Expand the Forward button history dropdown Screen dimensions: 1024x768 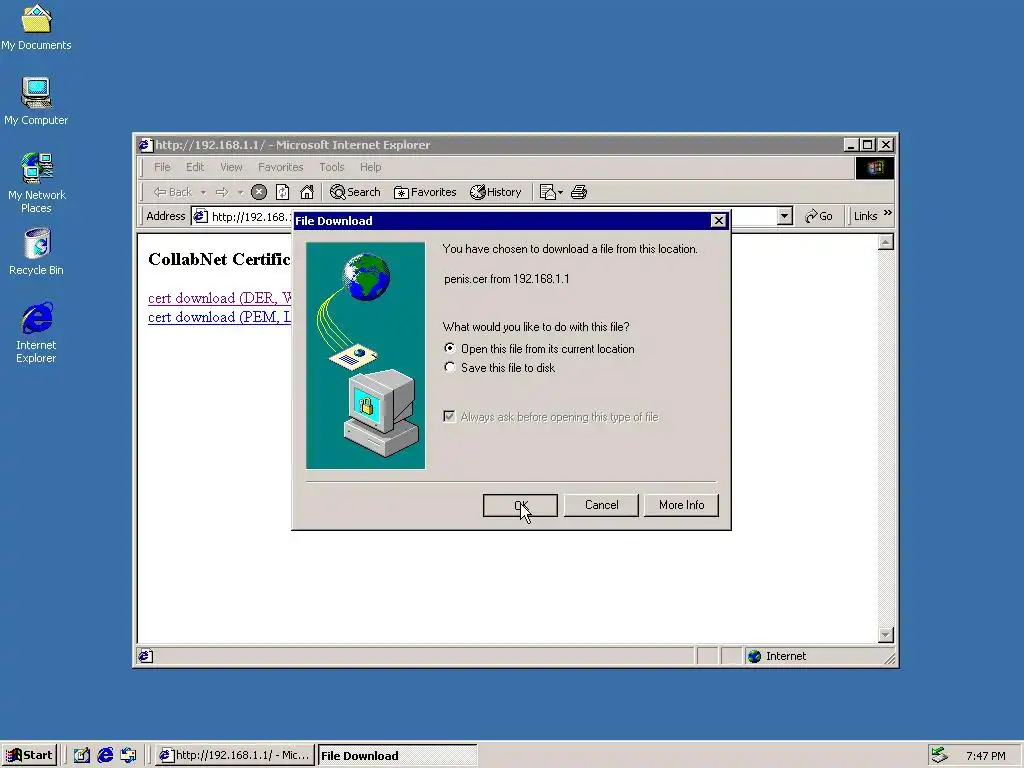[240, 192]
